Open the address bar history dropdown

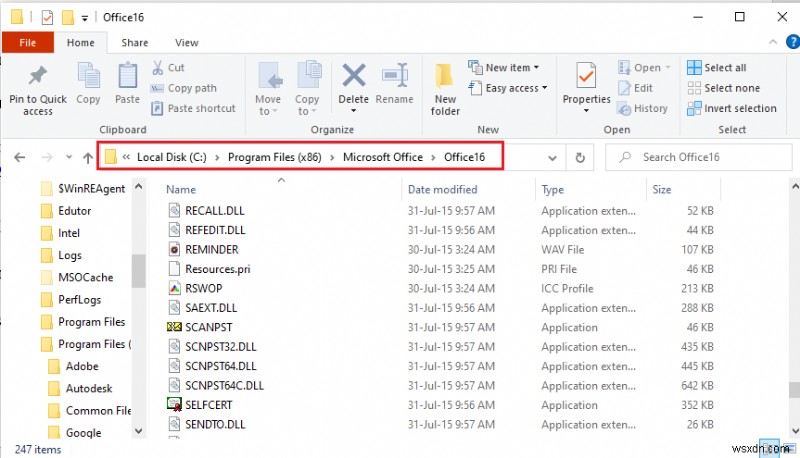click(x=552, y=158)
